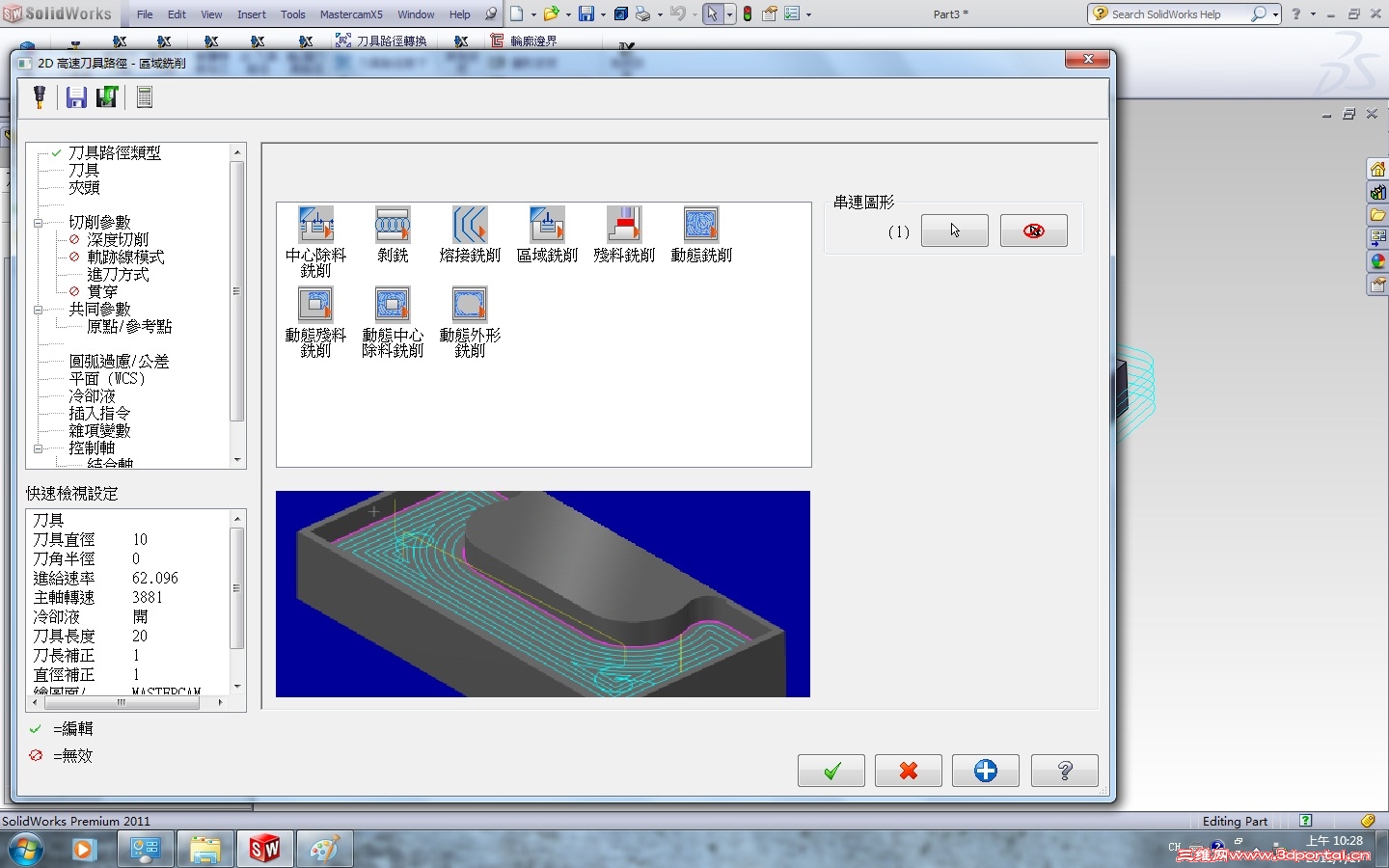Screen dimensions: 1389x868
Task: Select 深度切削 in the tree
Action: pyautogui.click(x=118, y=239)
